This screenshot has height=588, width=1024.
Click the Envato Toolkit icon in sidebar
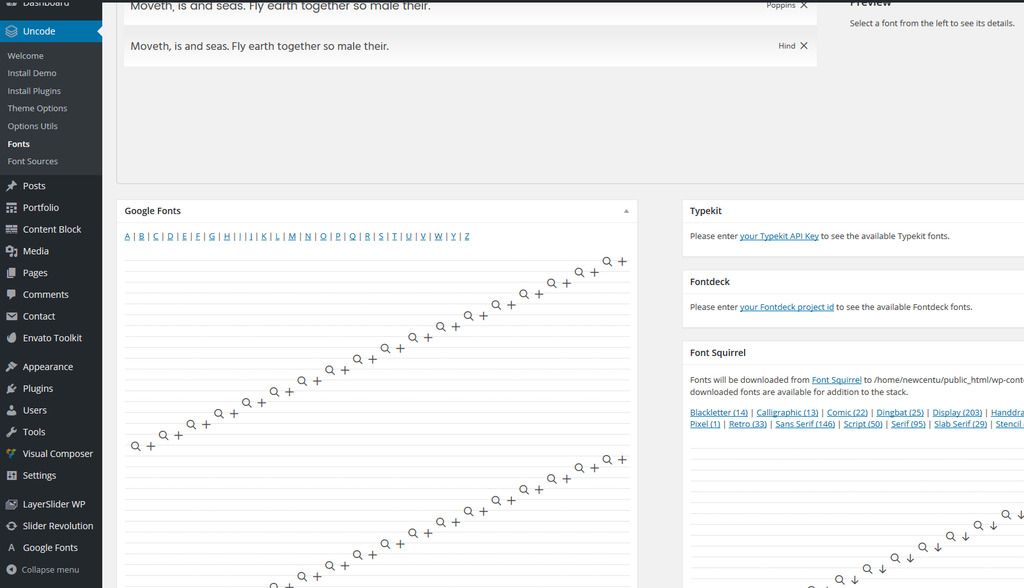(x=11, y=338)
